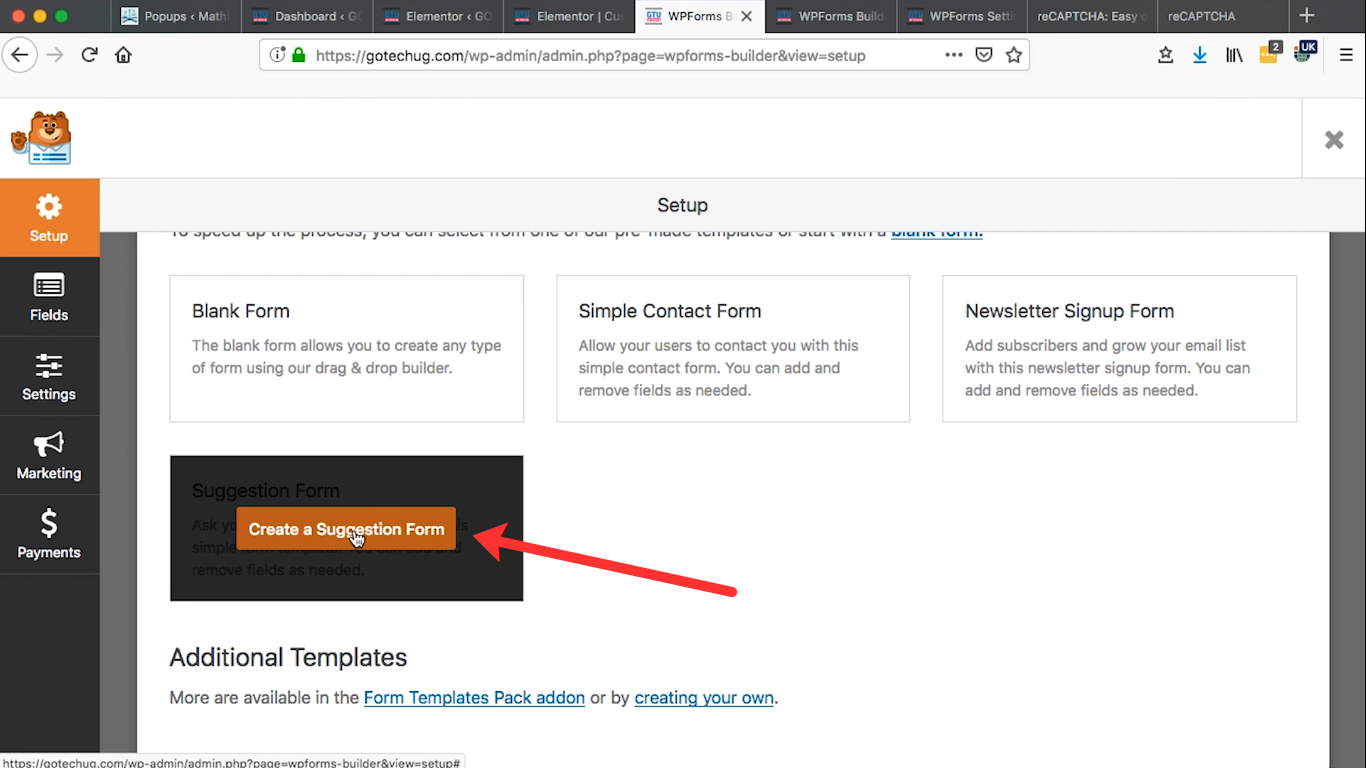1366x768 pixels.
Task: Go to the browser home icon
Action: 123,55
